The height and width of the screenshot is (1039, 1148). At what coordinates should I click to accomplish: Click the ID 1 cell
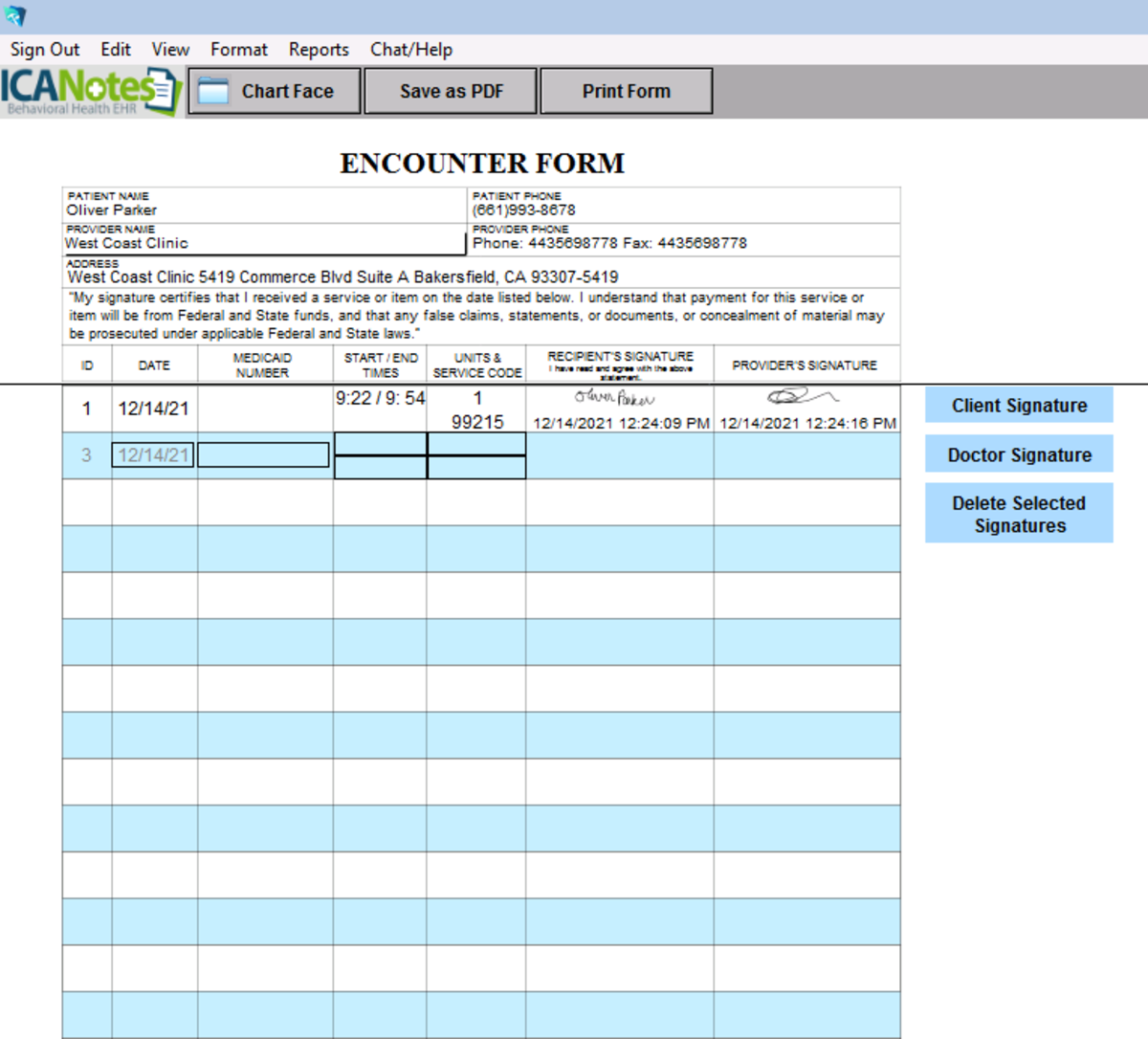[x=87, y=409]
